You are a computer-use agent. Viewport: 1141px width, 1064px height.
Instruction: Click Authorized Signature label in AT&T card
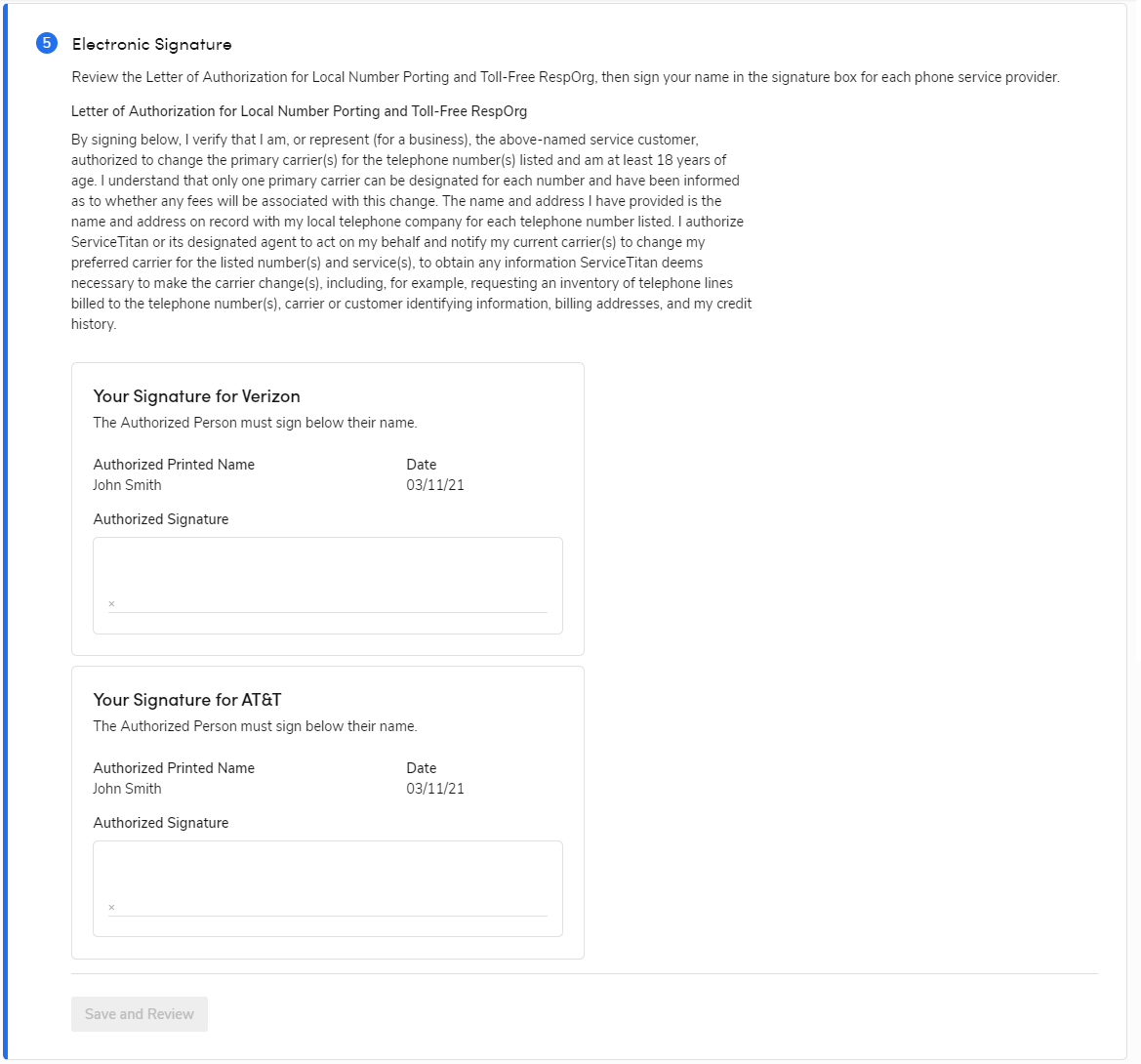coord(161,823)
